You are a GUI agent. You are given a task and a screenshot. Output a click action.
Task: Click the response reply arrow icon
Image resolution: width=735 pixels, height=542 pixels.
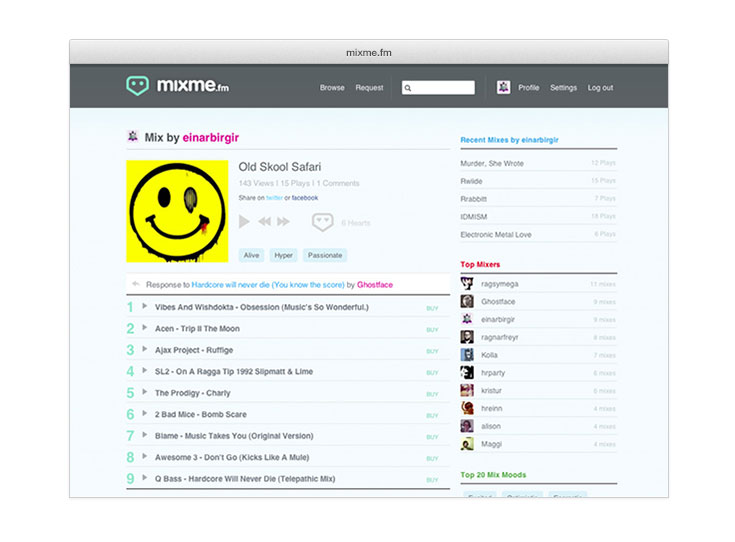pyautogui.click(x=136, y=284)
